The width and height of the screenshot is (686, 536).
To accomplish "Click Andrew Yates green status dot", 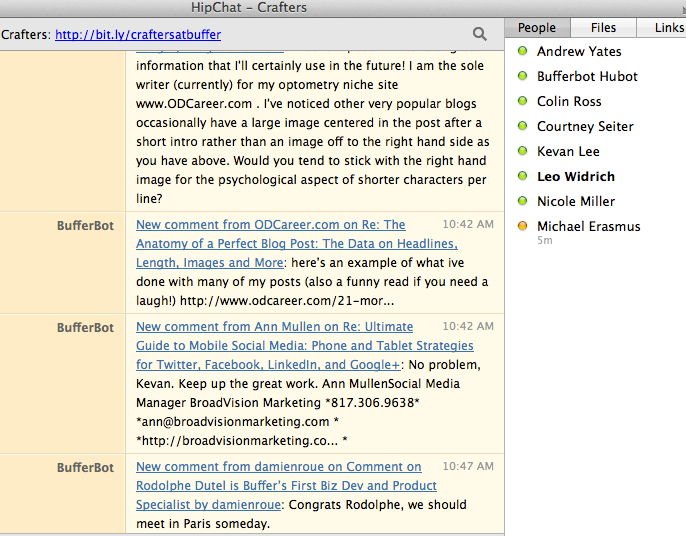I will tap(522, 51).
